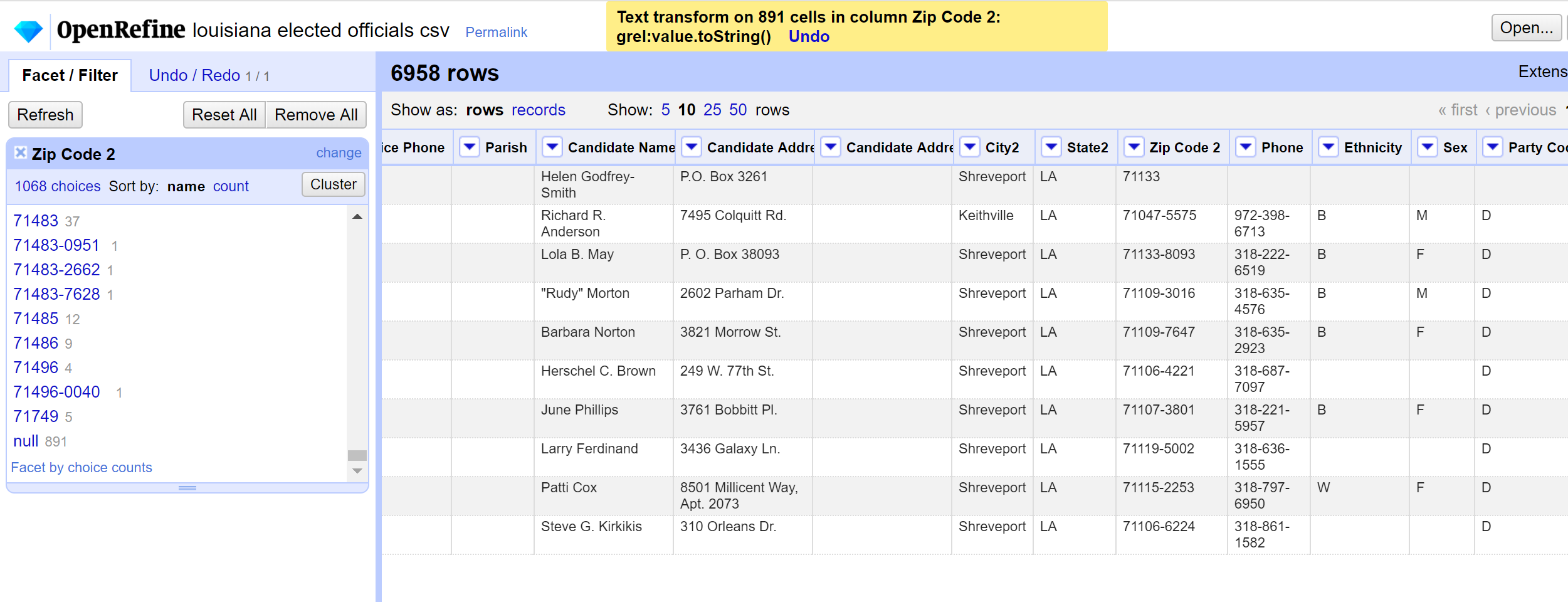
Task: Open the Ethnicity column menu
Action: coord(1329,147)
